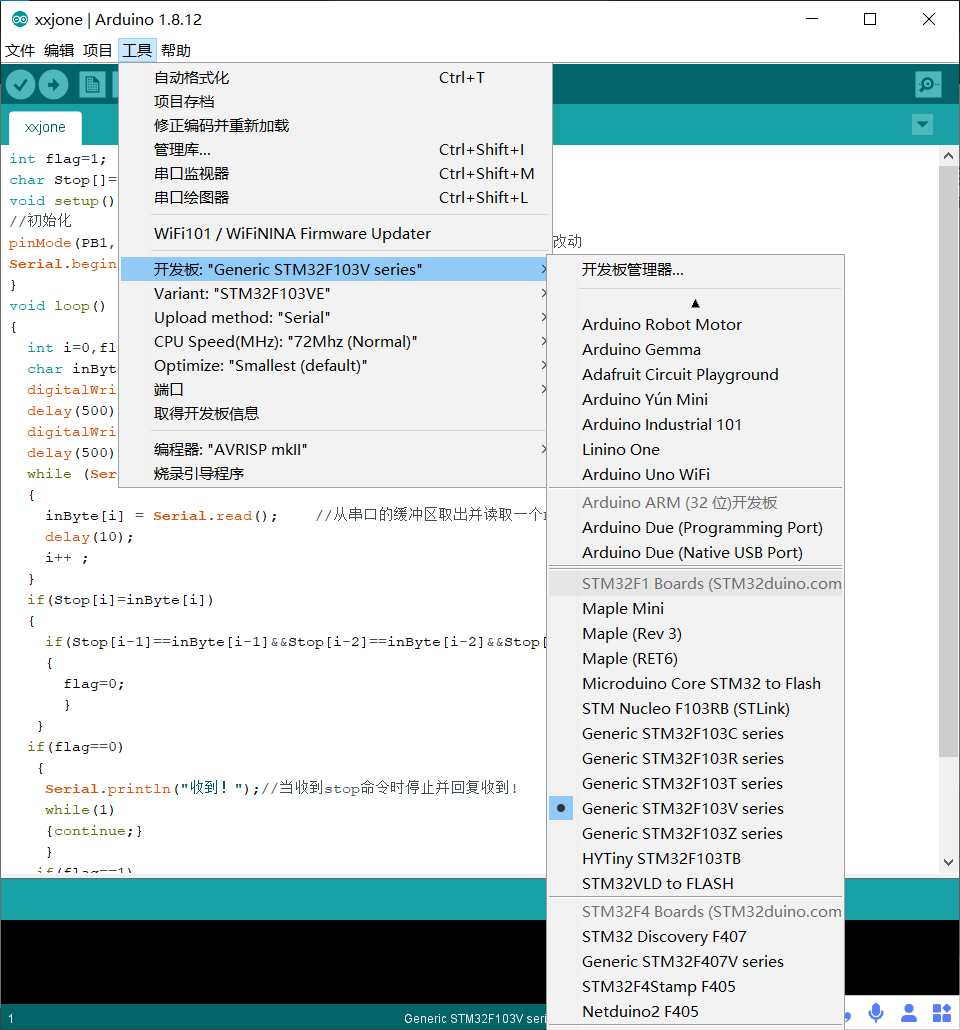Click the New Sketch toolbar icon
Screen dimensions: 960x1030
click(91, 84)
